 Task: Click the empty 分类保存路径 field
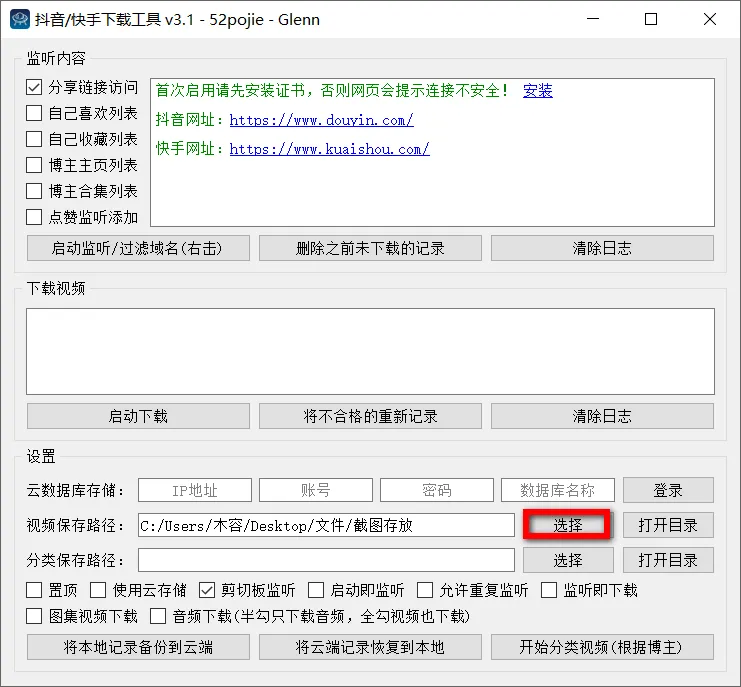(x=326, y=560)
